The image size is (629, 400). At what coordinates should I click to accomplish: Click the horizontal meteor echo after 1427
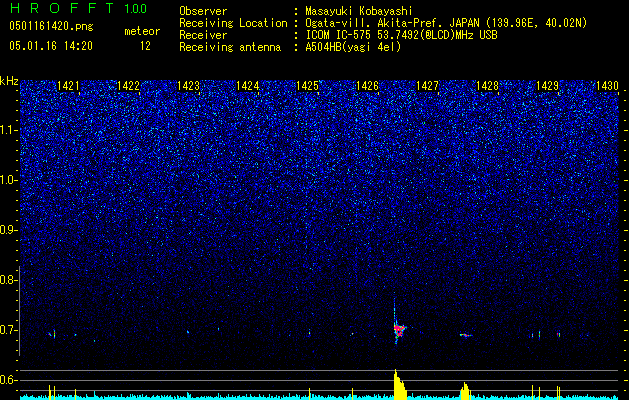point(466,335)
